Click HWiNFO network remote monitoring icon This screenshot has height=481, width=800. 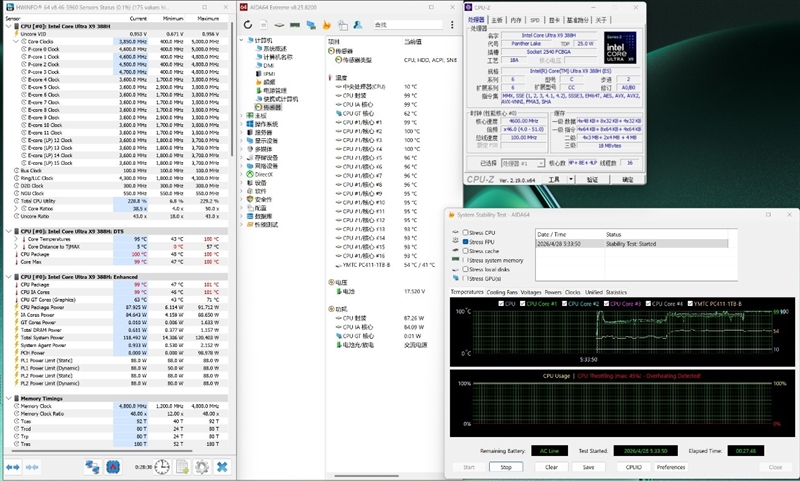coord(92,467)
